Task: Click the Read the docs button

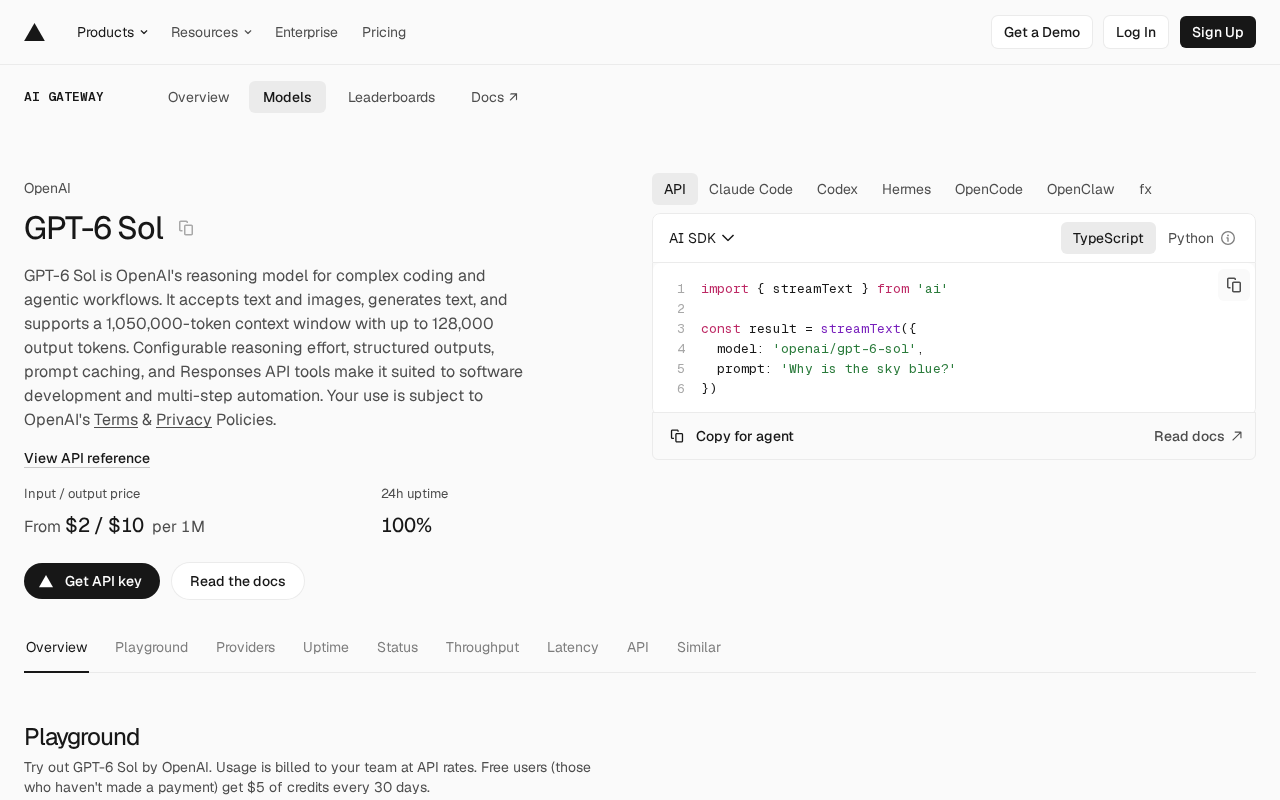Action: [x=238, y=581]
